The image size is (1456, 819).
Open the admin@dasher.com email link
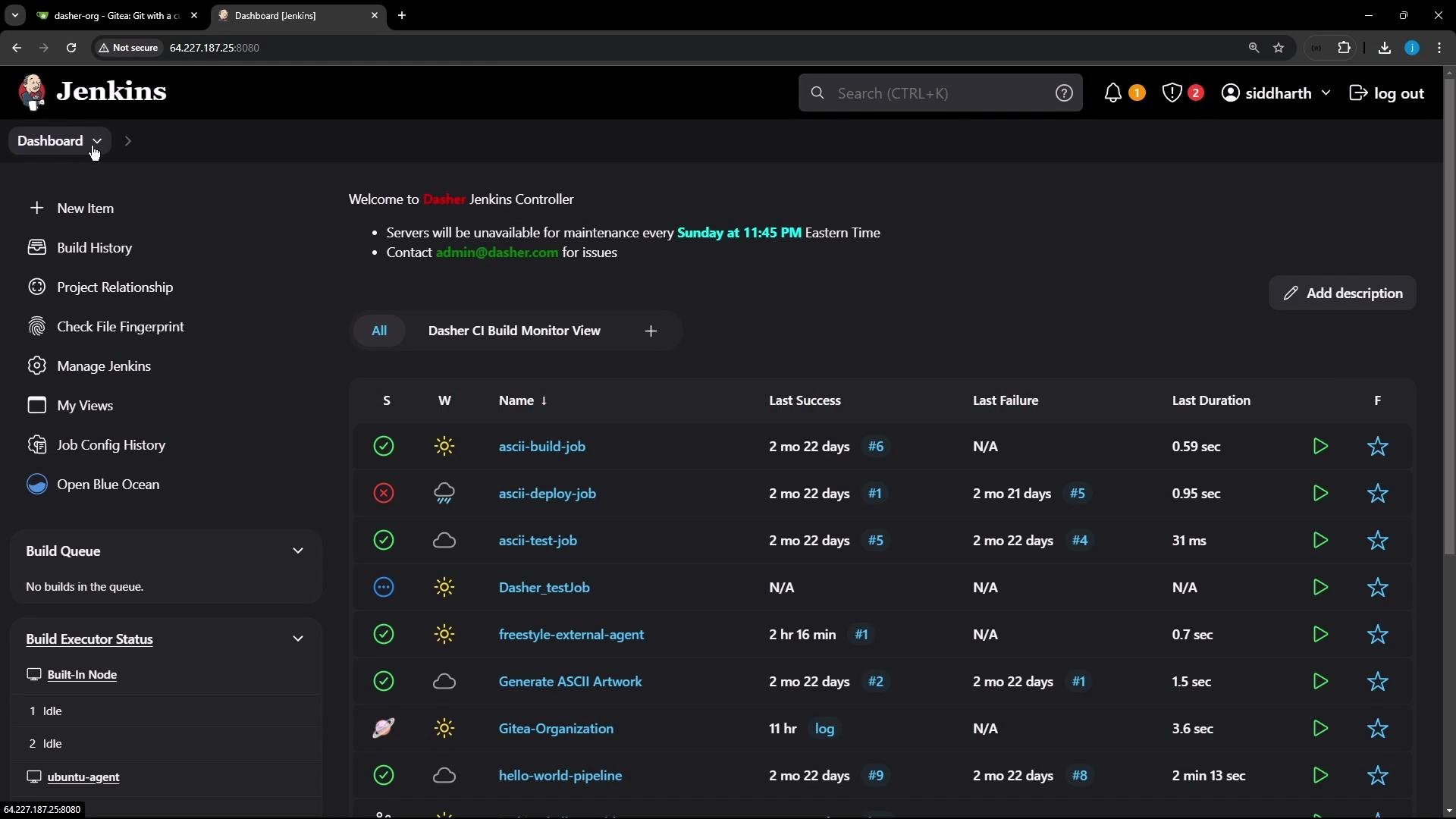pos(497,253)
